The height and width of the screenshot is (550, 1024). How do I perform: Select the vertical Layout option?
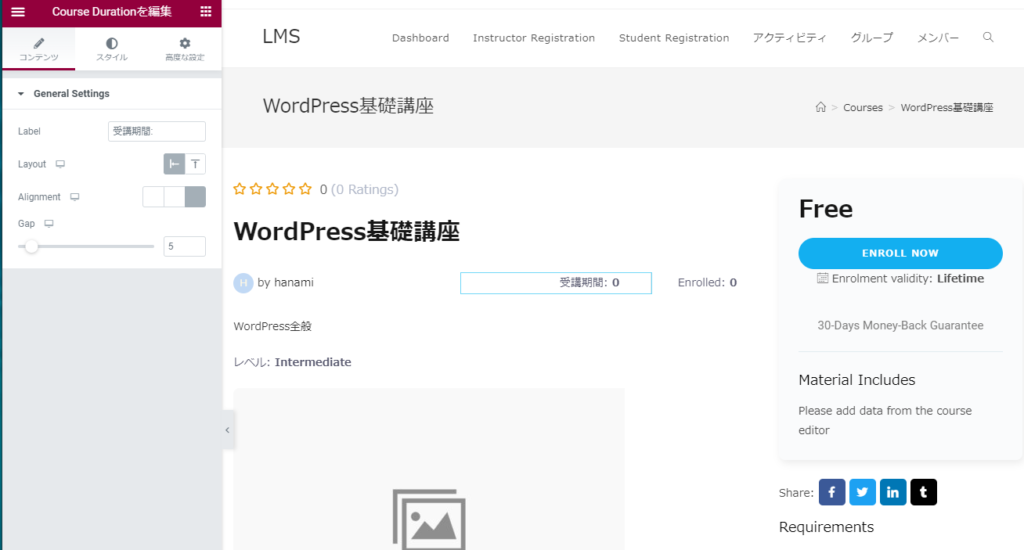(x=195, y=164)
